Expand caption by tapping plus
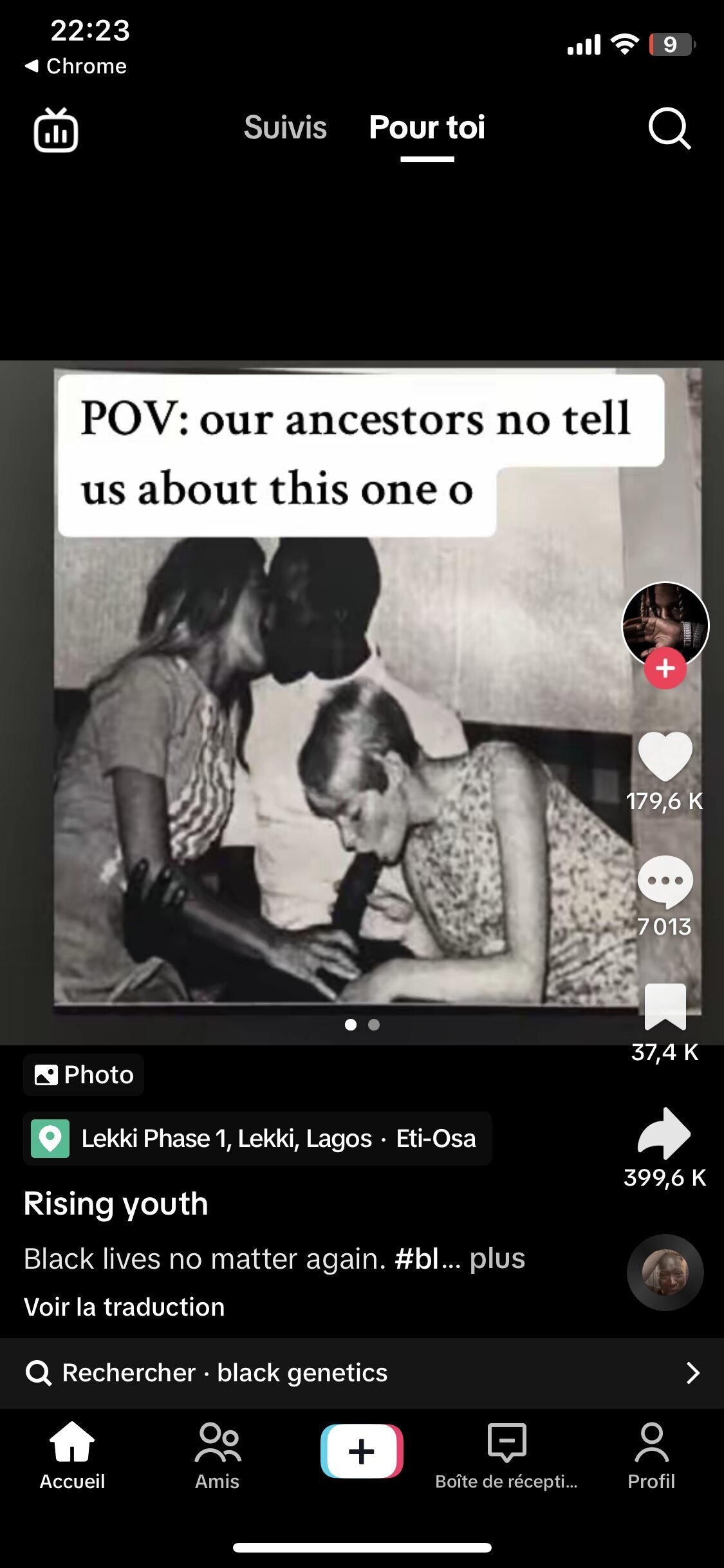724x1568 pixels. (x=497, y=1258)
